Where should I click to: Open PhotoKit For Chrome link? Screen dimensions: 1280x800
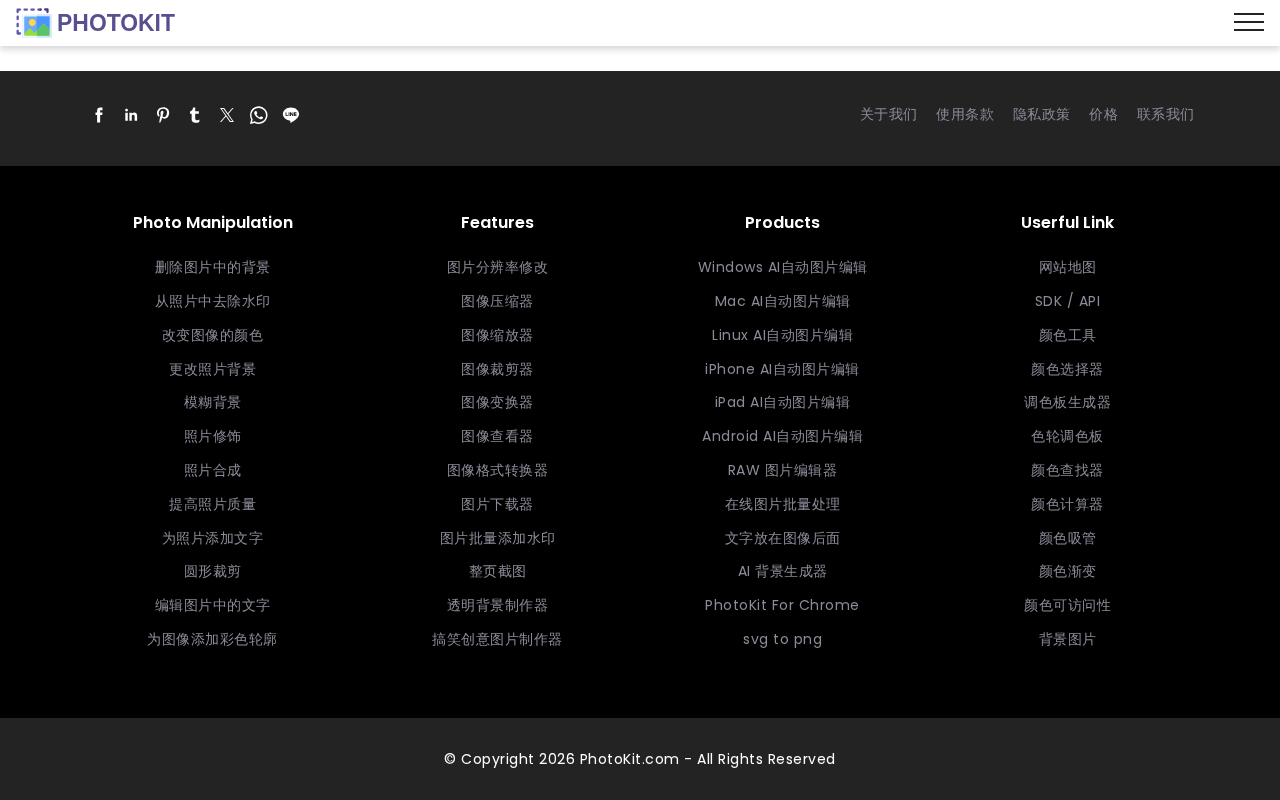[x=782, y=606]
